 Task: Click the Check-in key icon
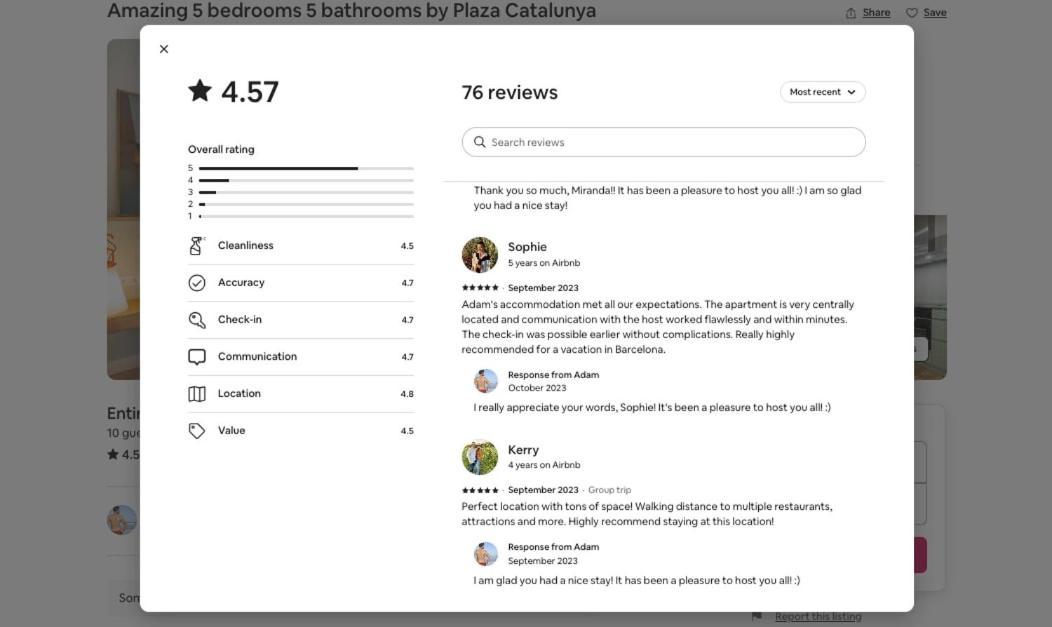tap(197, 320)
